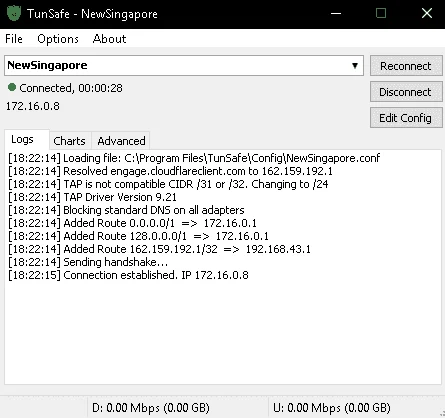Close the TunSafe window

[427, 13]
